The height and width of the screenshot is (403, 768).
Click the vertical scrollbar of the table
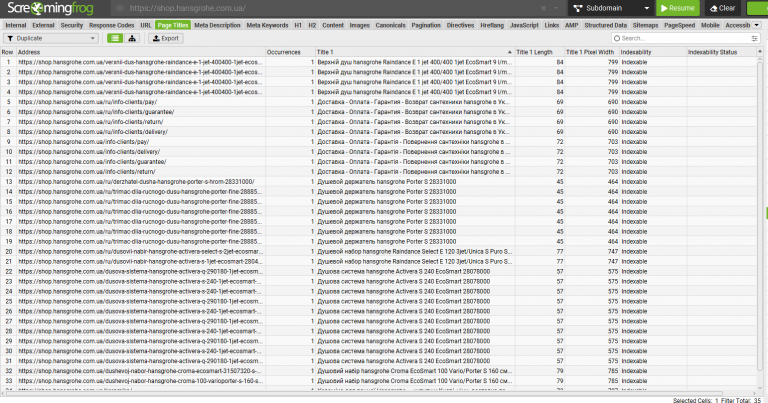pos(760,215)
